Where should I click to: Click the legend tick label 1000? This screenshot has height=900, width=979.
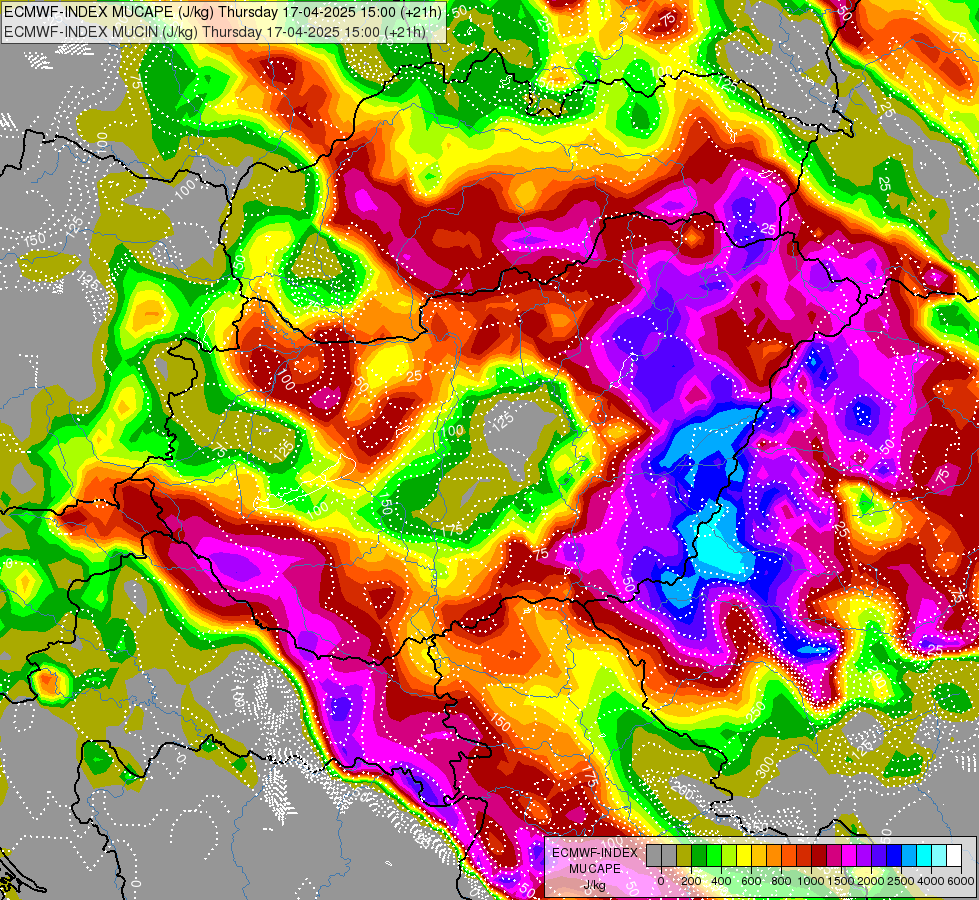point(811,881)
